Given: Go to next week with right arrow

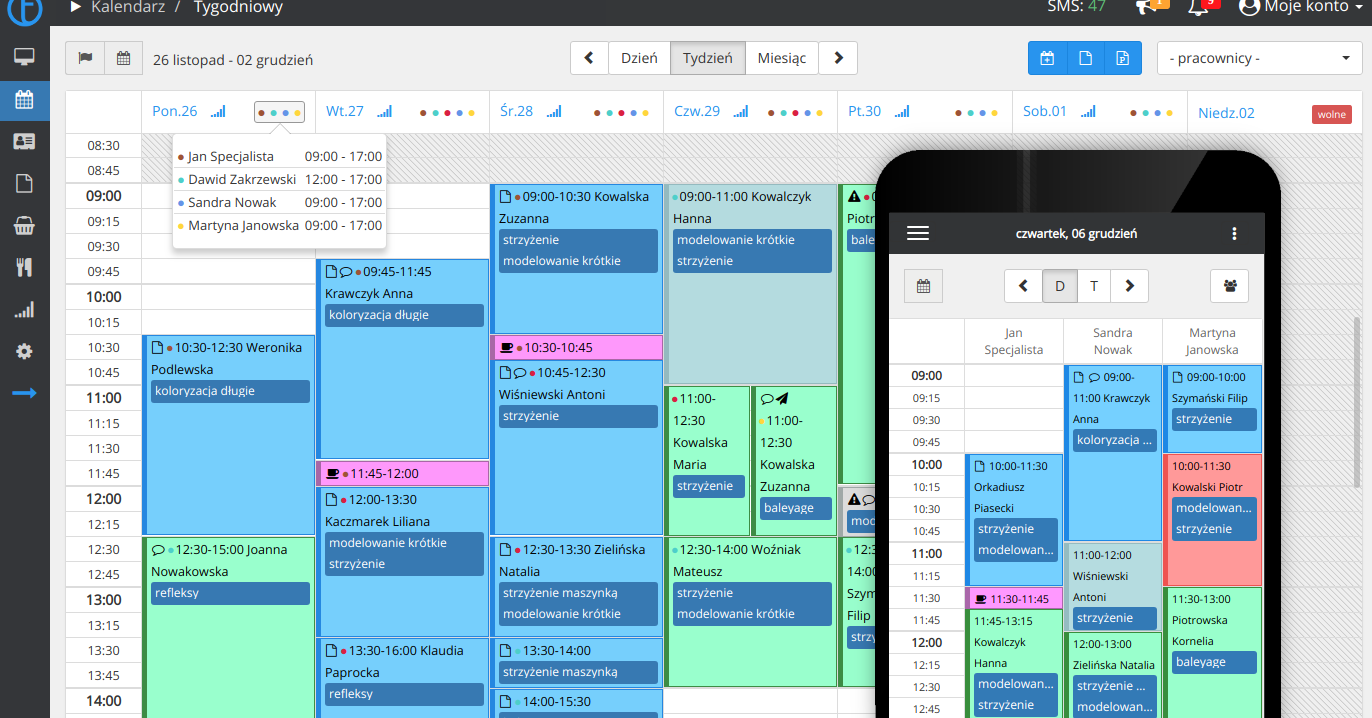Looking at the screenshot, I should (x=838, y=58).
